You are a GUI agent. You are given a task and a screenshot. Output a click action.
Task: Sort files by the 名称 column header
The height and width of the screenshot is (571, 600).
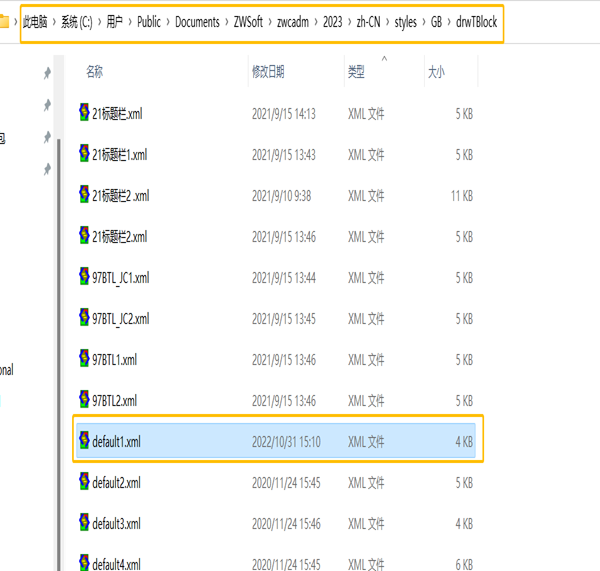(x=95, y=72)
